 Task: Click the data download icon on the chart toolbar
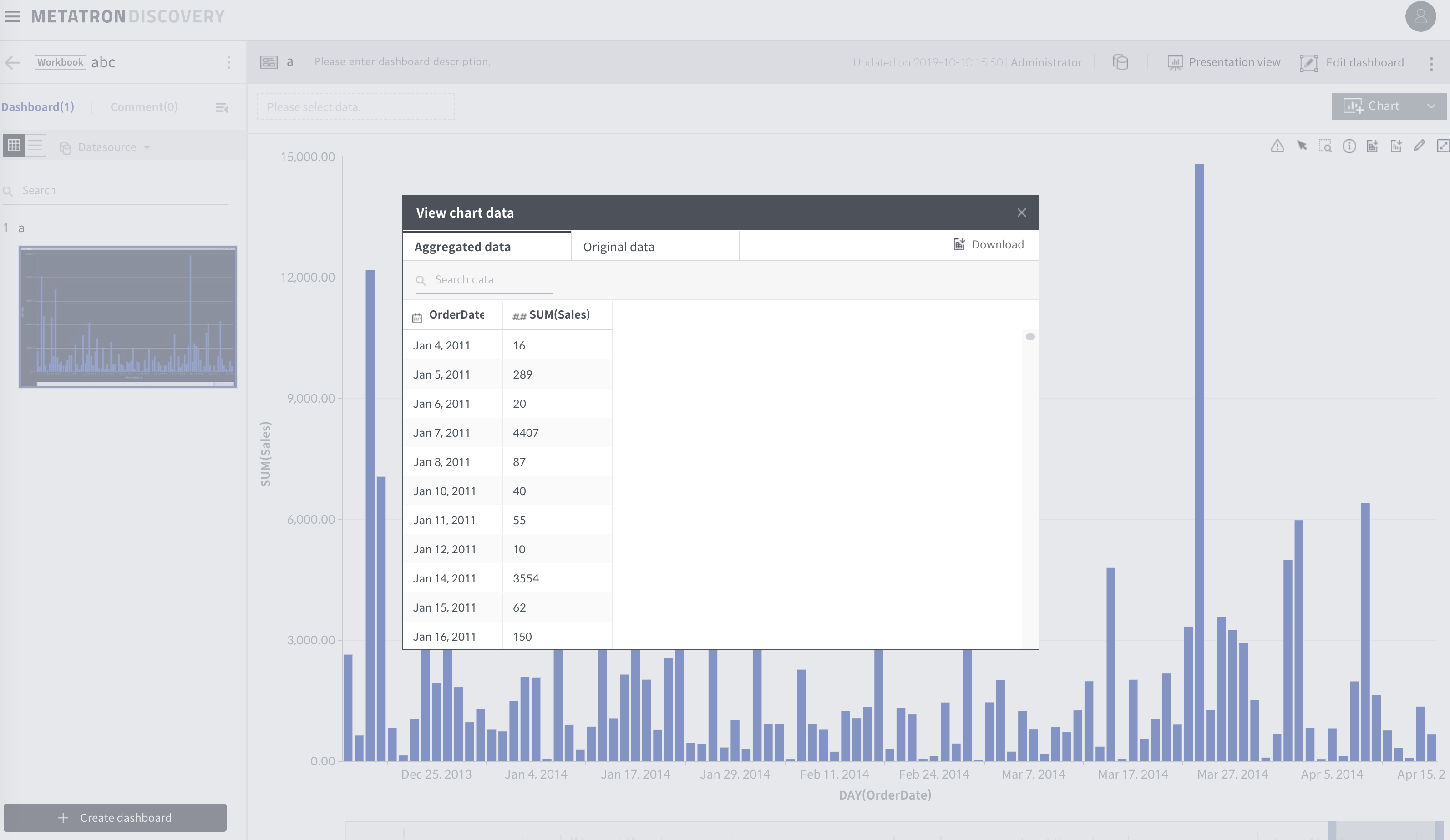tap(1372, 146)
